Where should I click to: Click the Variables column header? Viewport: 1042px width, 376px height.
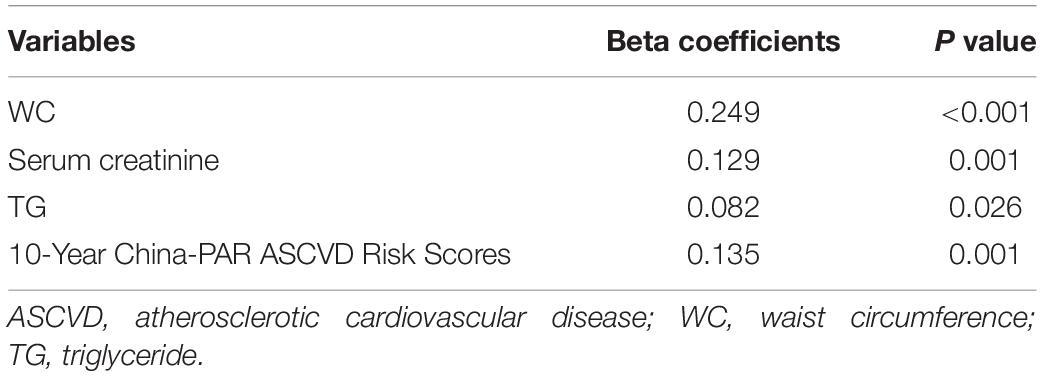pos(71,42)
